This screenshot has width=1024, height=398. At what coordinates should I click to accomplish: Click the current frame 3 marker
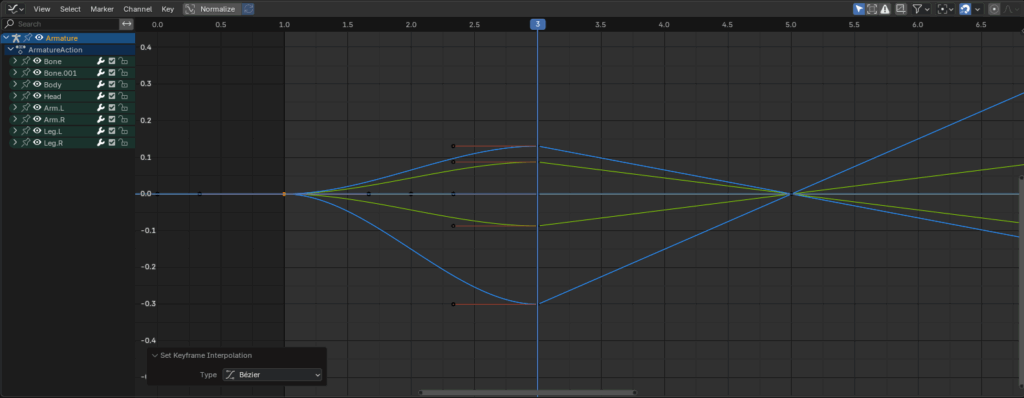point(537,24)
